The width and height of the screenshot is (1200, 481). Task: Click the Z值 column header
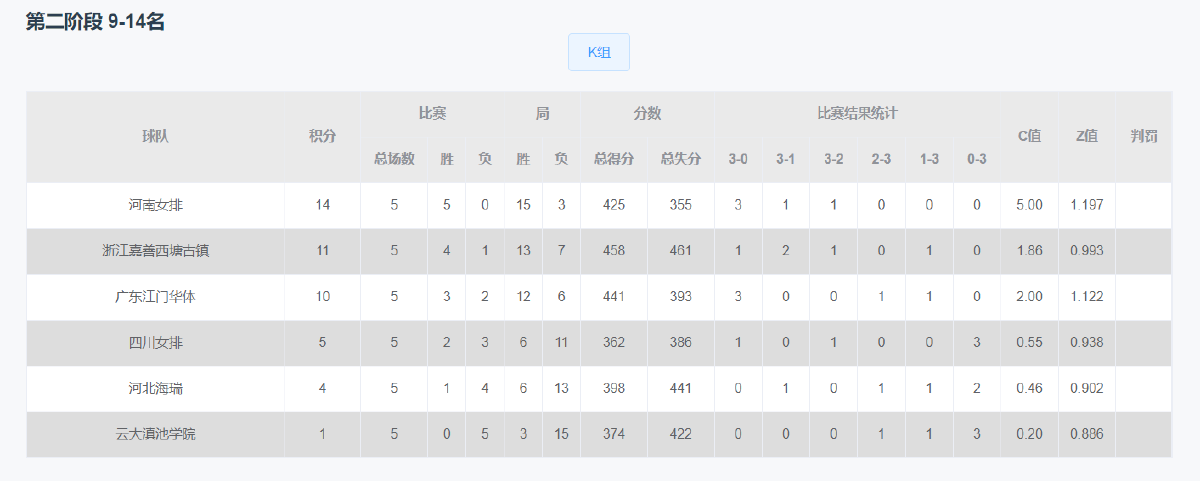tap(1086, 136)
